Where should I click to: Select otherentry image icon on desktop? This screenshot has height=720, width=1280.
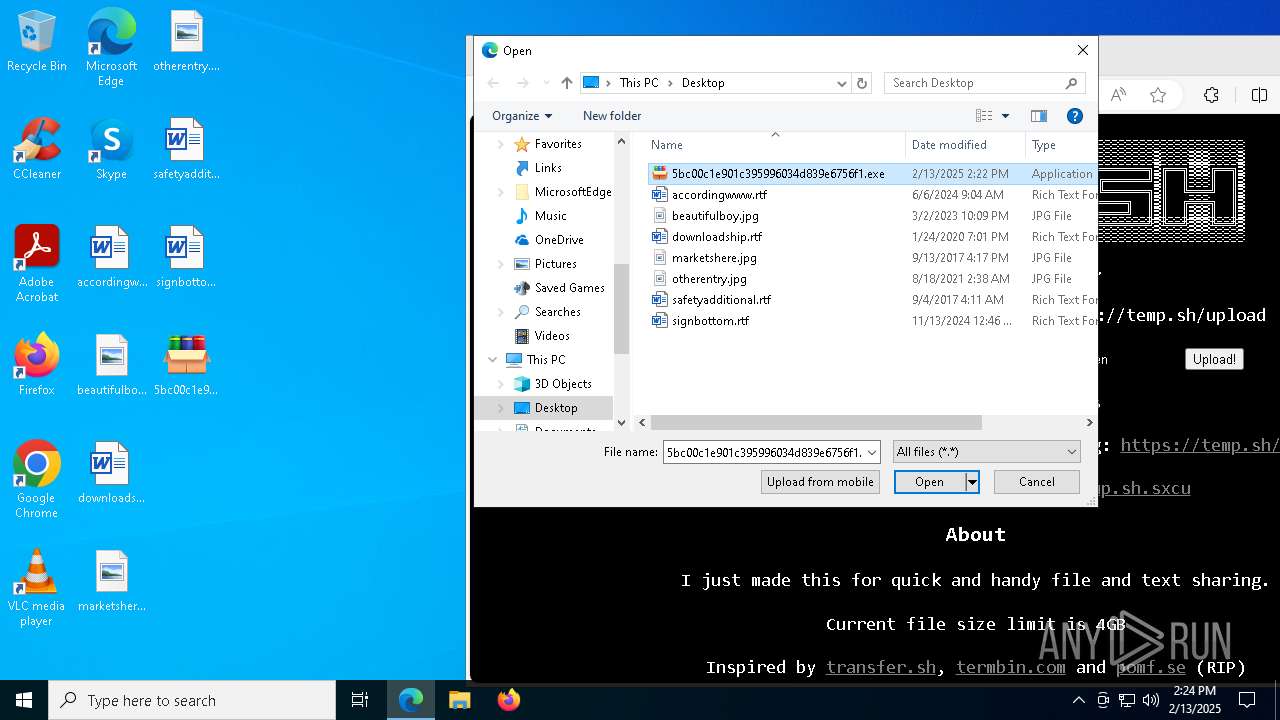click(x=186, y=42)
